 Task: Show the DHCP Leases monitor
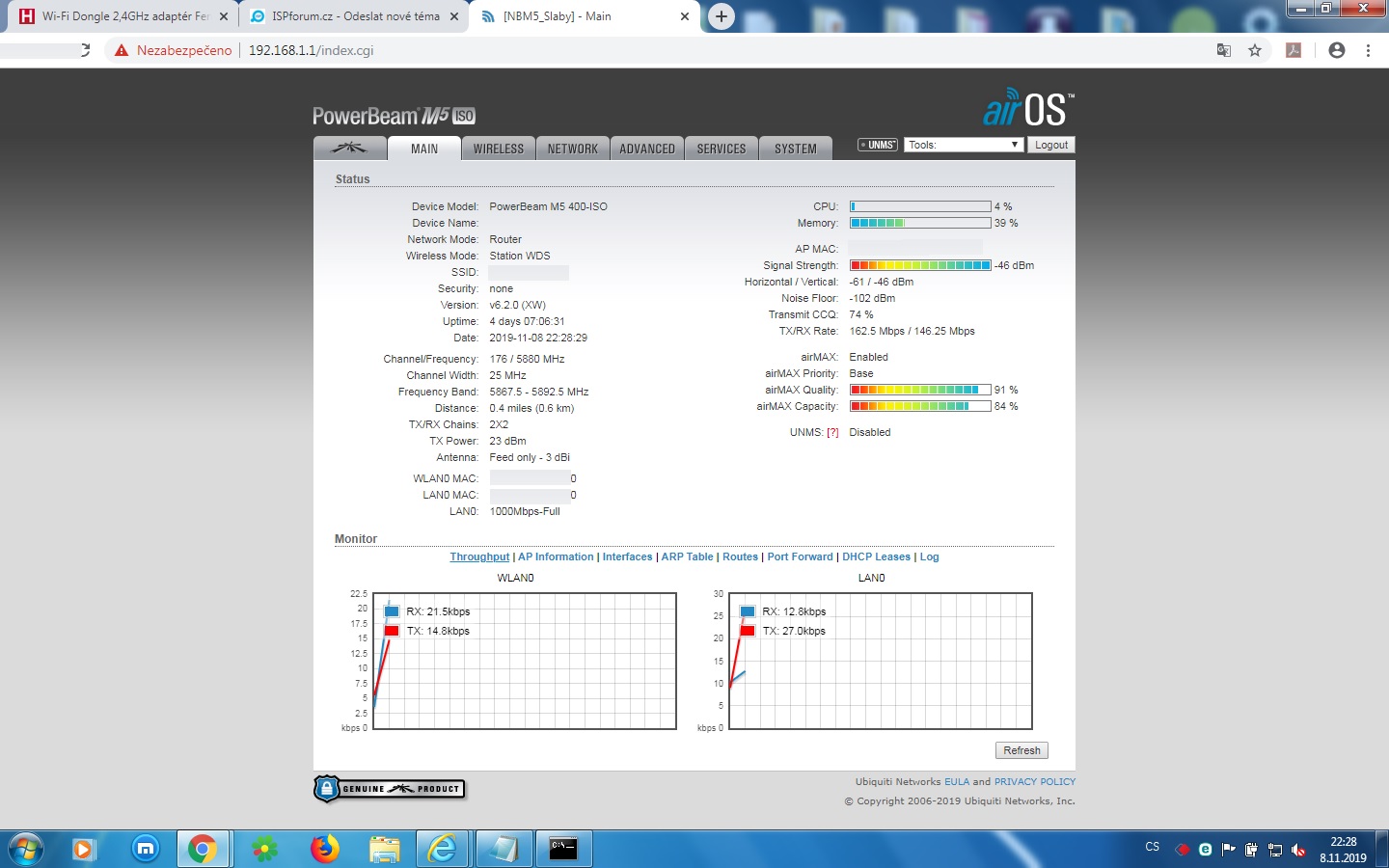pos(876,556)
